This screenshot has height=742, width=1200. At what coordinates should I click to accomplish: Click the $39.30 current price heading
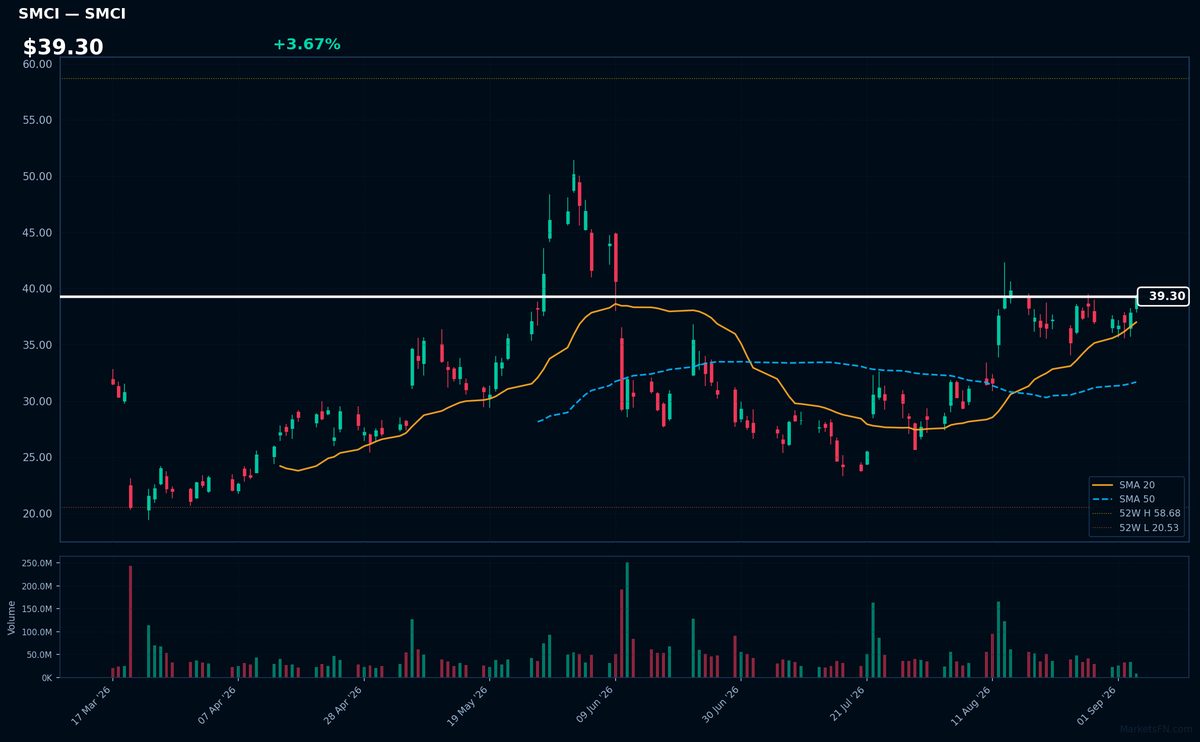(63, 47)
